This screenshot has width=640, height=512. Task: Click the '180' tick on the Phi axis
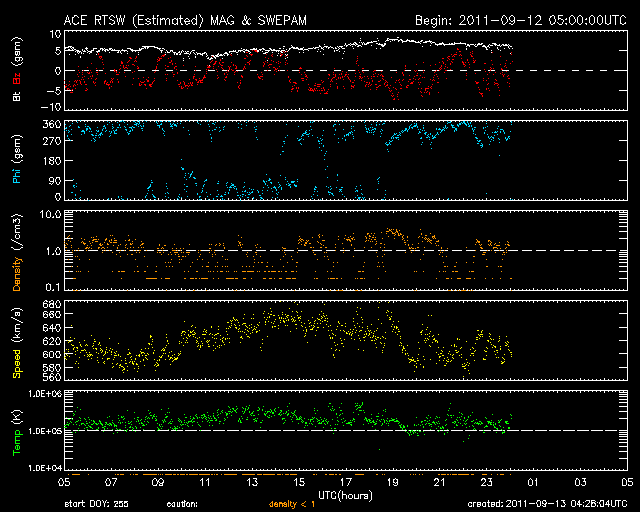[52, 161]
